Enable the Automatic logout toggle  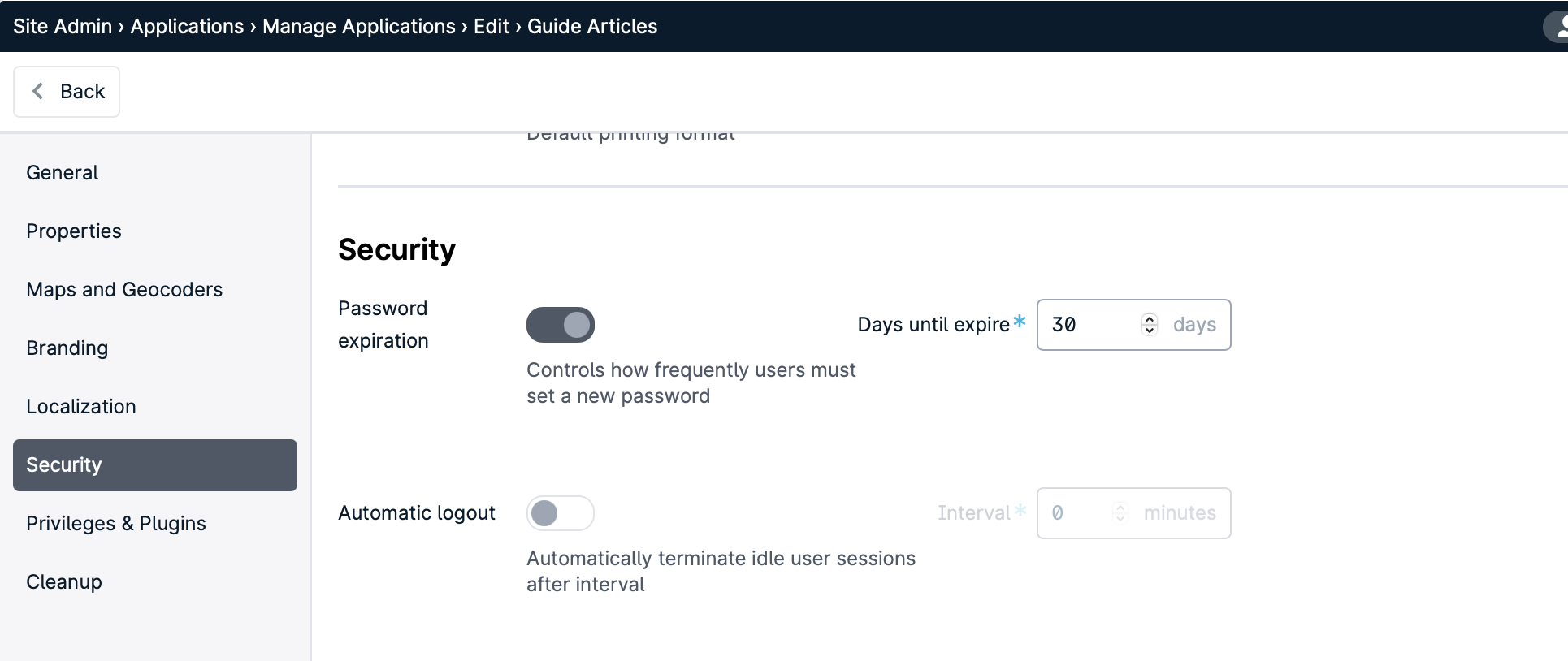(561, 513)
